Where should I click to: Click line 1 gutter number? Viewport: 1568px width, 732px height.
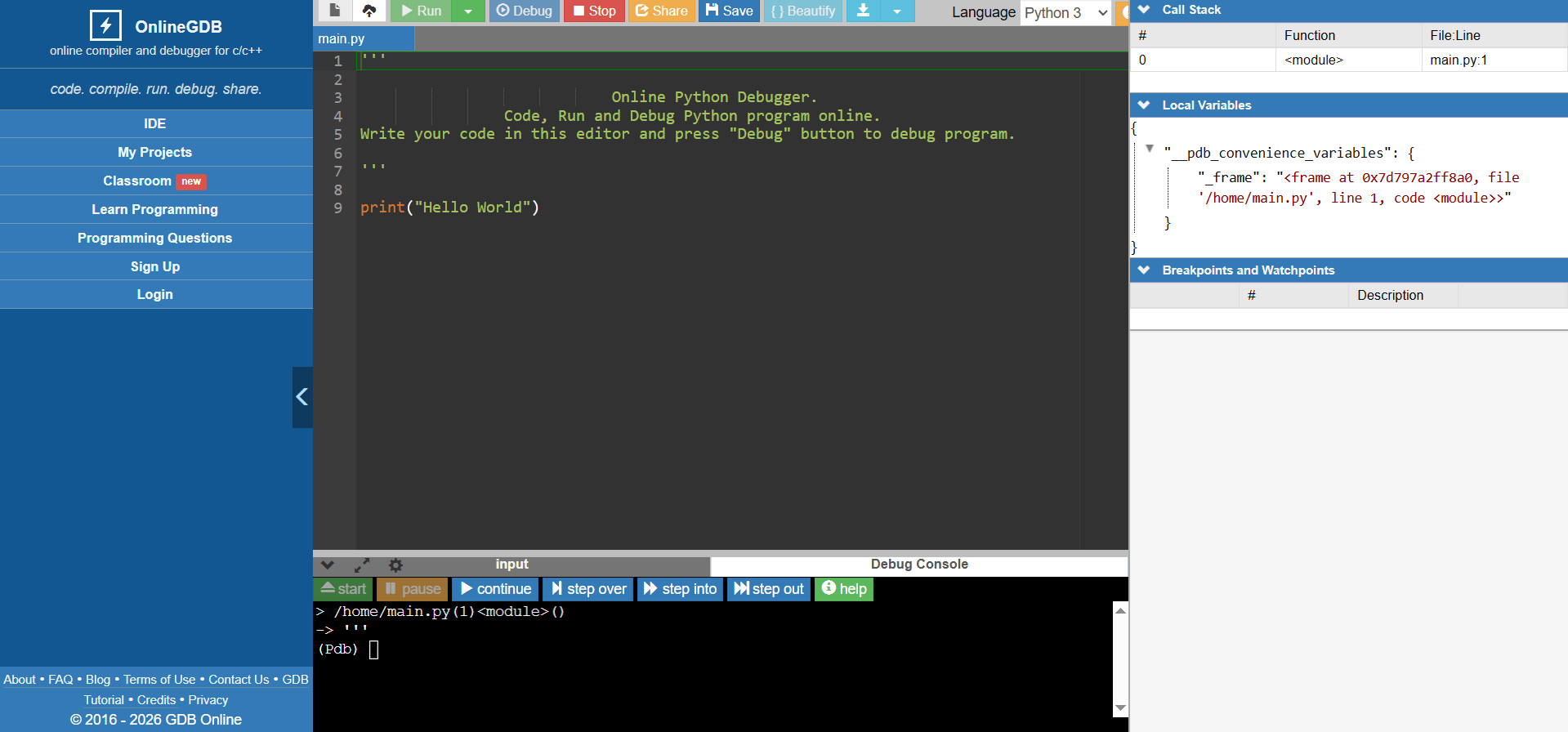pyautogui.click(x=337, y=61)
